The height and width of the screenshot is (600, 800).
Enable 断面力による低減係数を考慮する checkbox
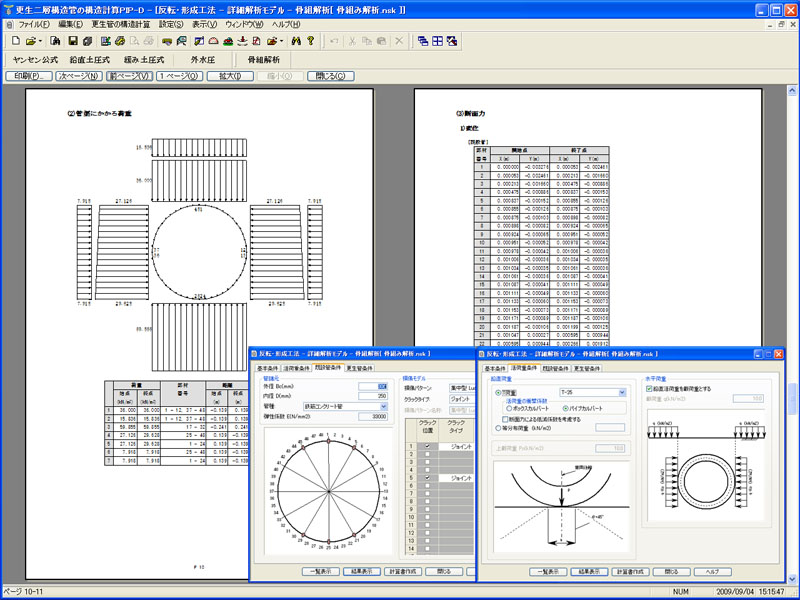click(x=505, y=419)
